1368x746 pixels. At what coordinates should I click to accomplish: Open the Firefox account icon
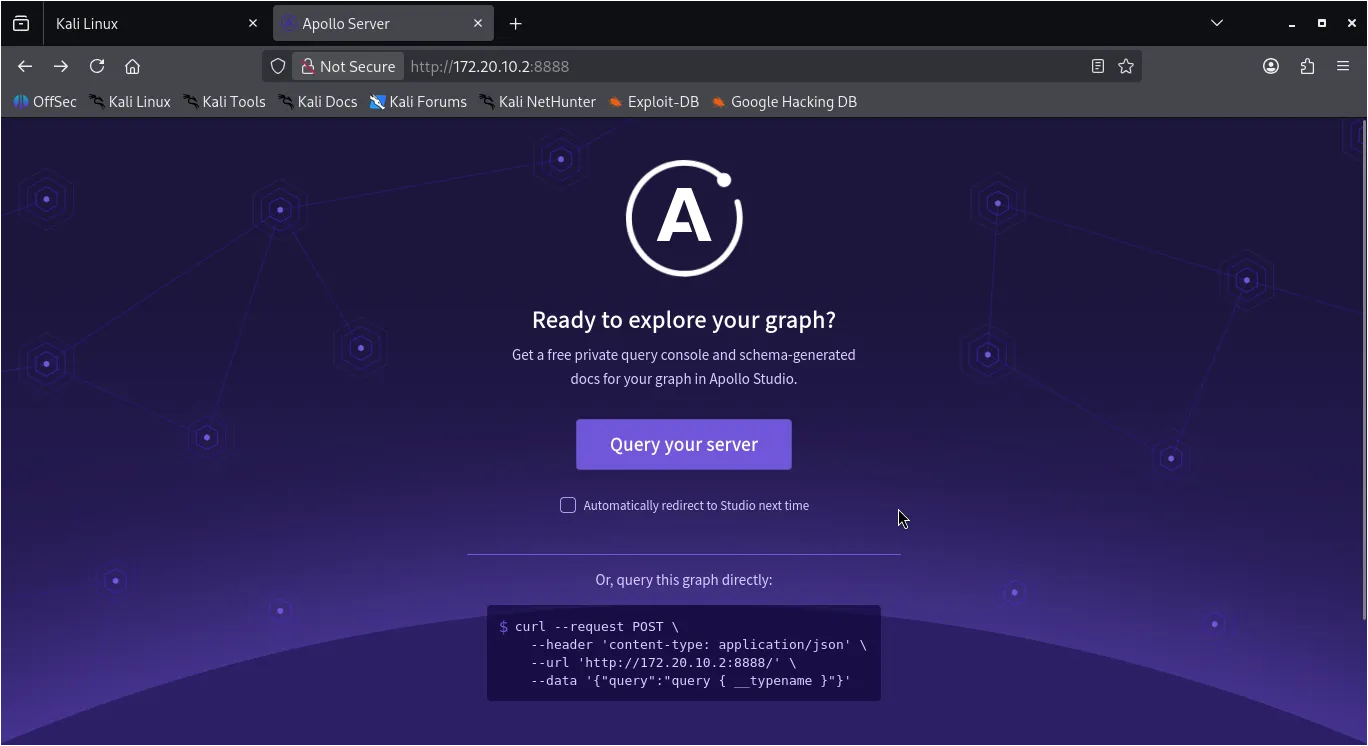tap(1271, 66)
